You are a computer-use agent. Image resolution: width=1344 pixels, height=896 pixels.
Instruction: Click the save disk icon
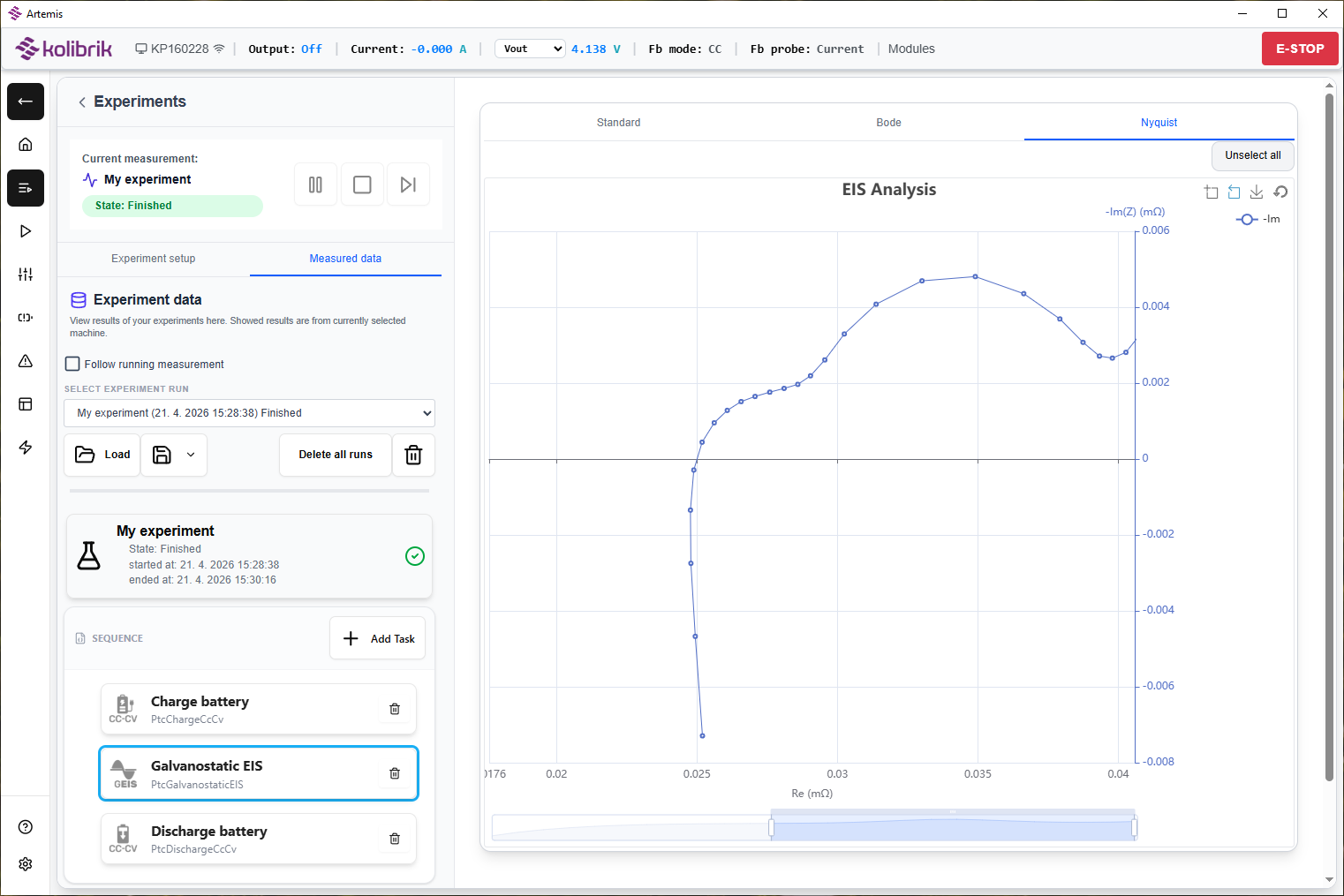[x=162, y=455]
